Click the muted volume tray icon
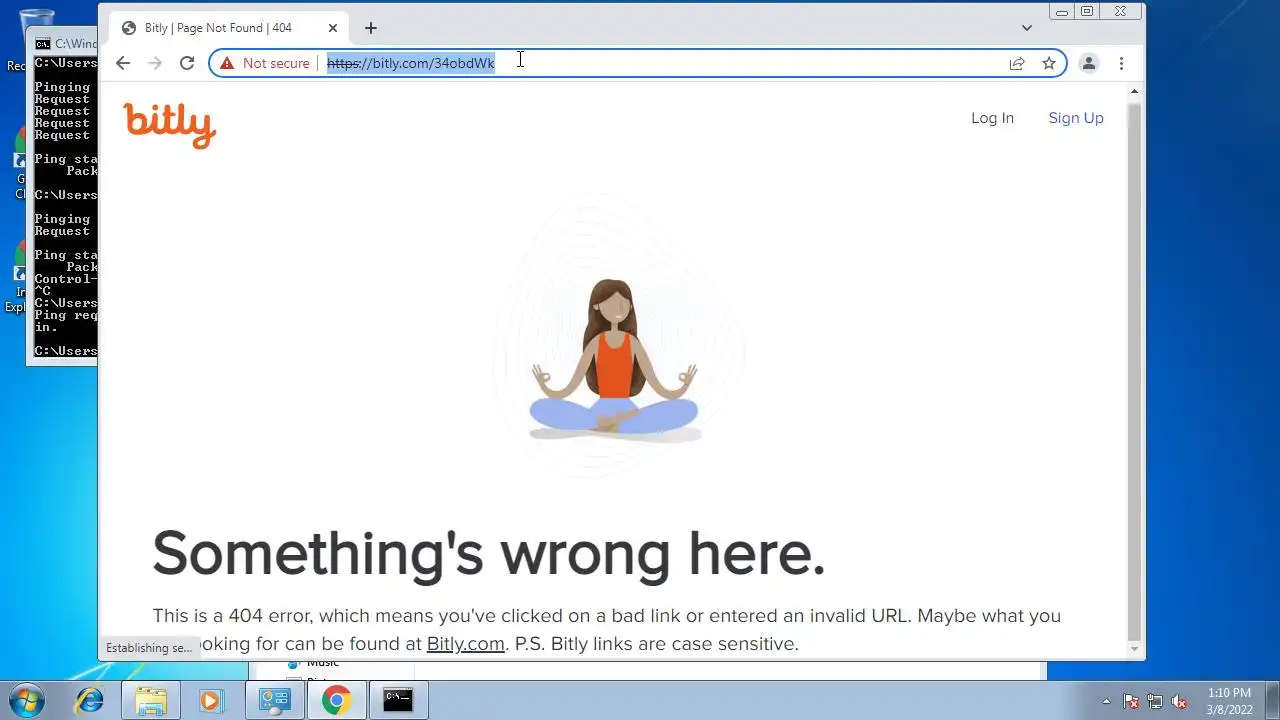This screenshot has width=1280, height=720. [x=1179, y=701]
